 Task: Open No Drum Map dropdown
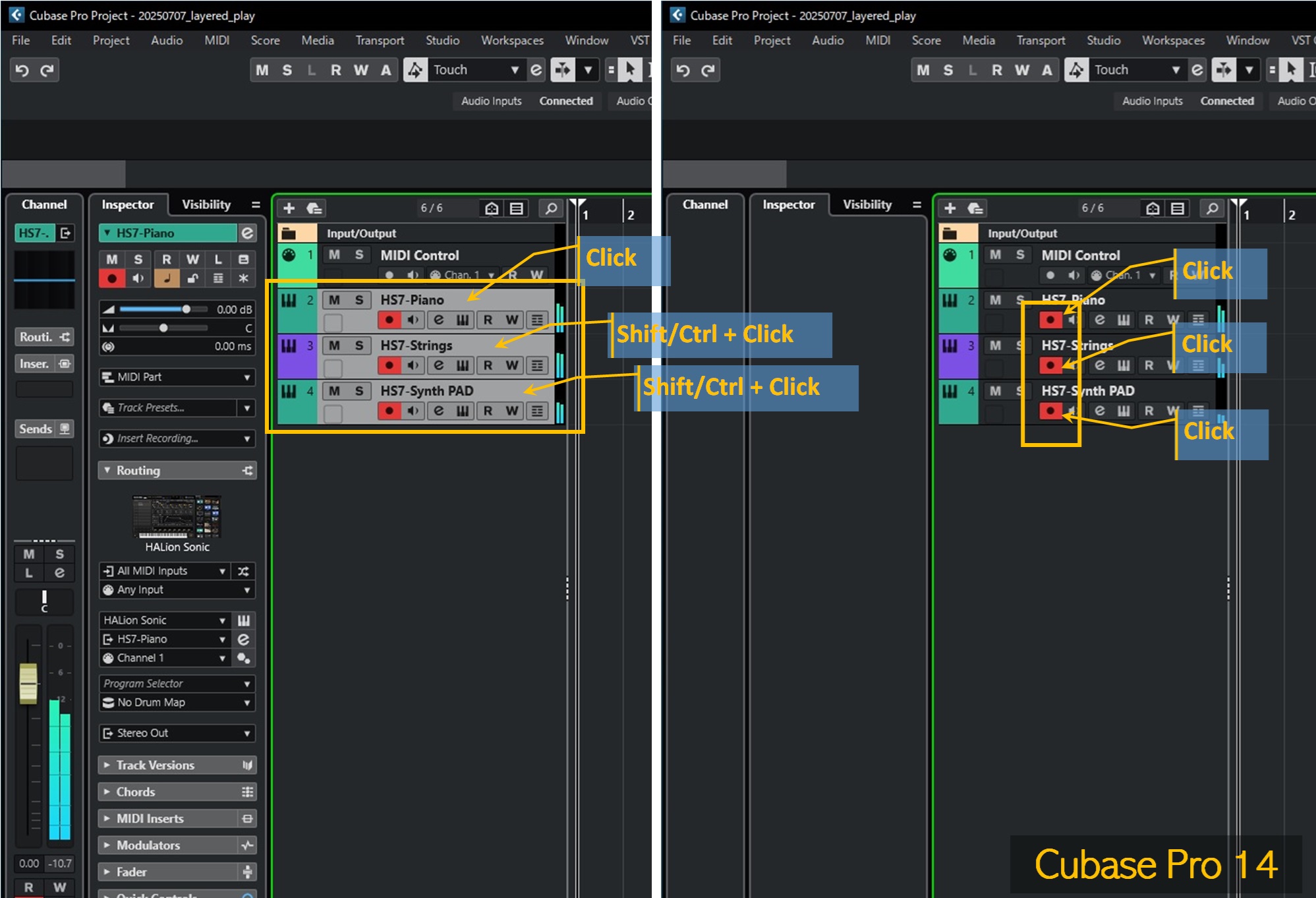click(177, 703)
